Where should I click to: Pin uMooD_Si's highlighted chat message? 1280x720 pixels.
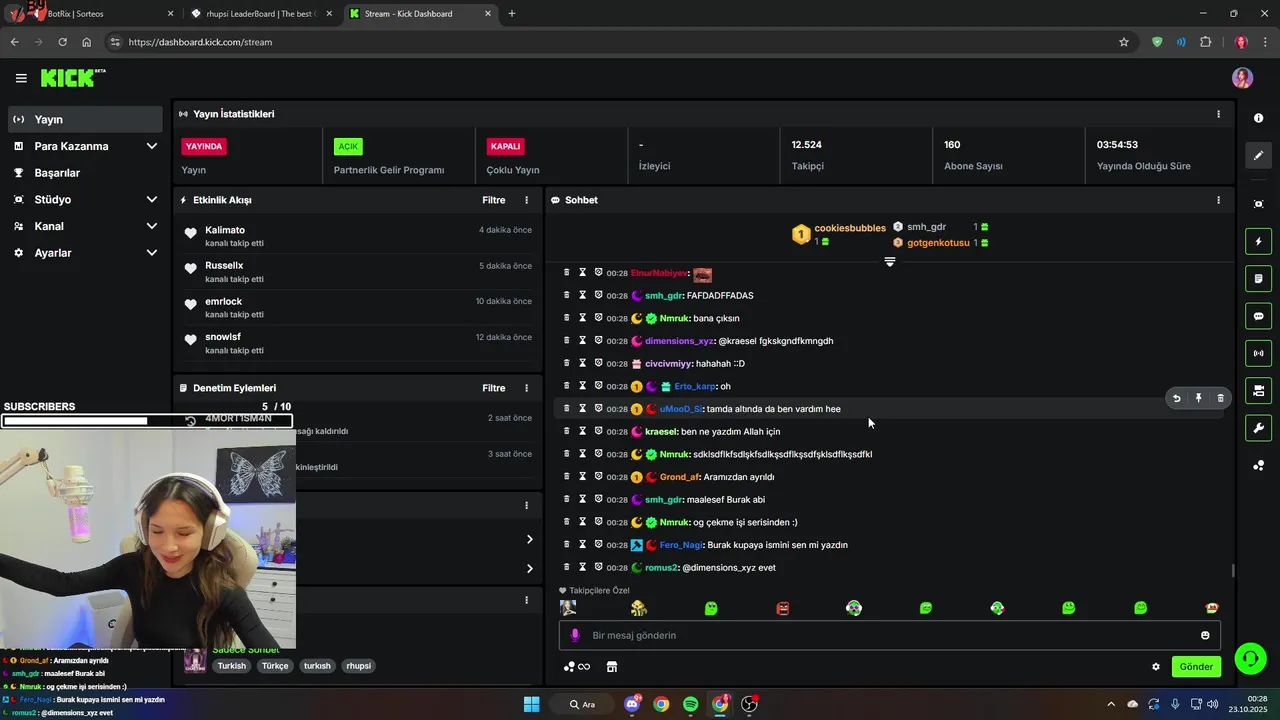(1198, 398)
